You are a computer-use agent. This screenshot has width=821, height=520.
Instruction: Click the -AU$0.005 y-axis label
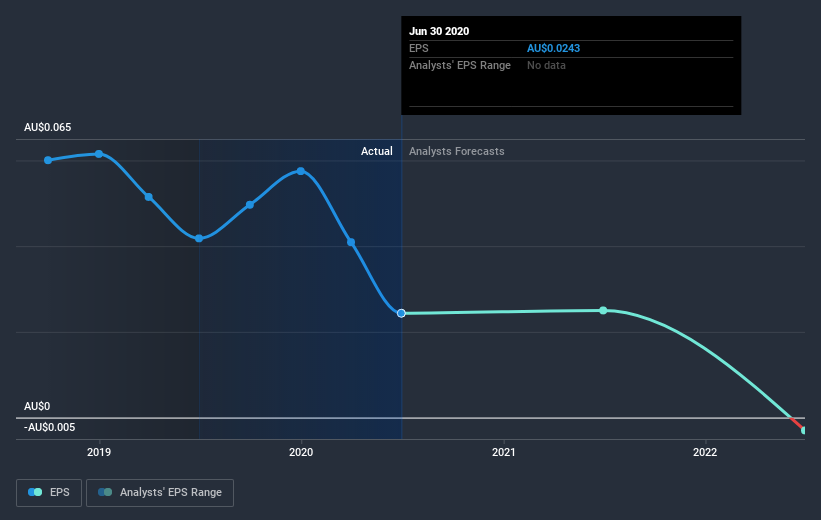click(50, 427)
